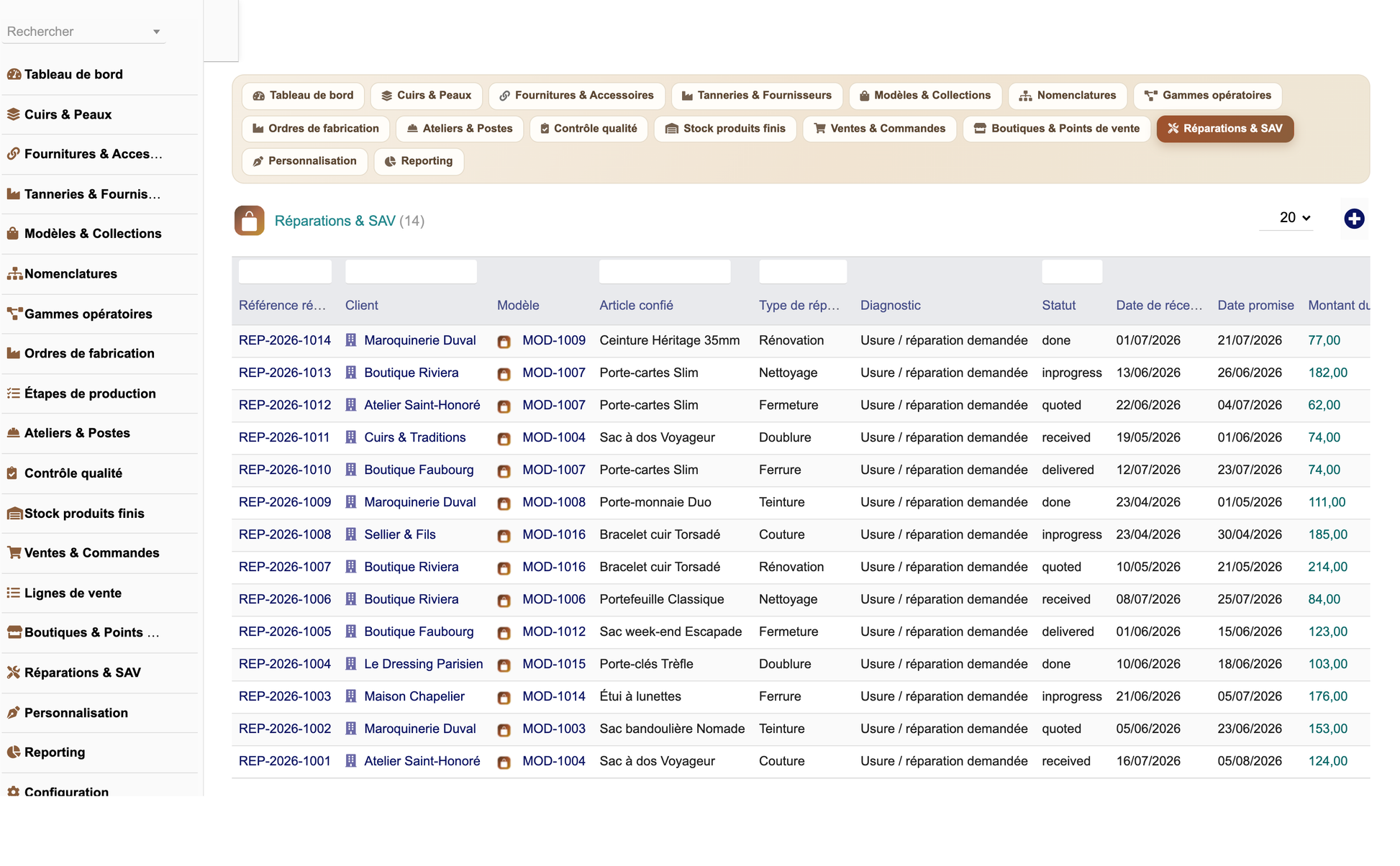Click the building icon beside Sellier & Fils

pyautogui.click(x=351, y=534)
